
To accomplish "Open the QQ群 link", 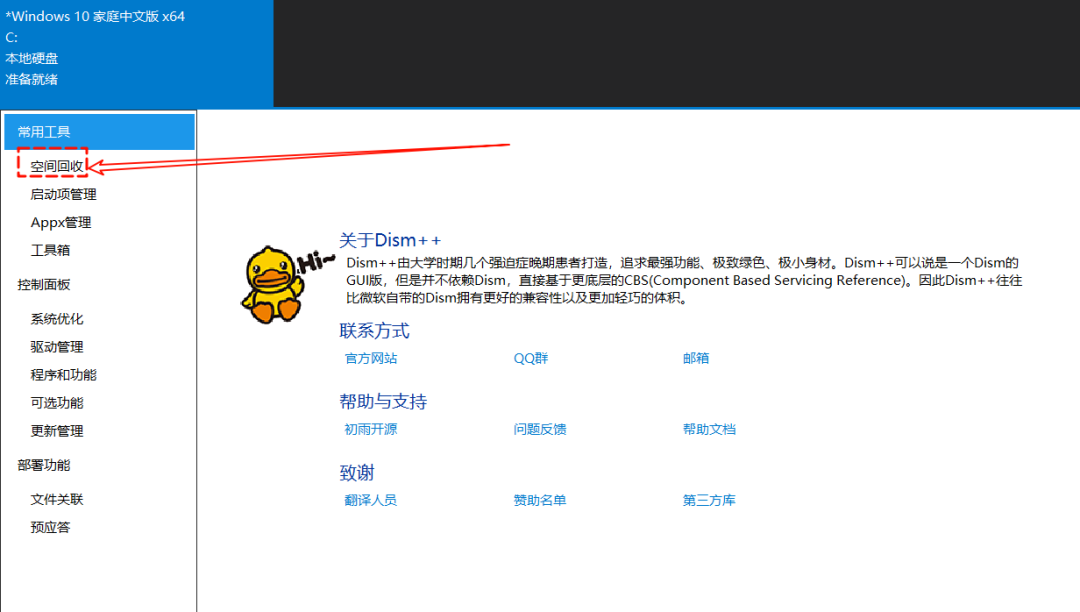I will (530, 358).
